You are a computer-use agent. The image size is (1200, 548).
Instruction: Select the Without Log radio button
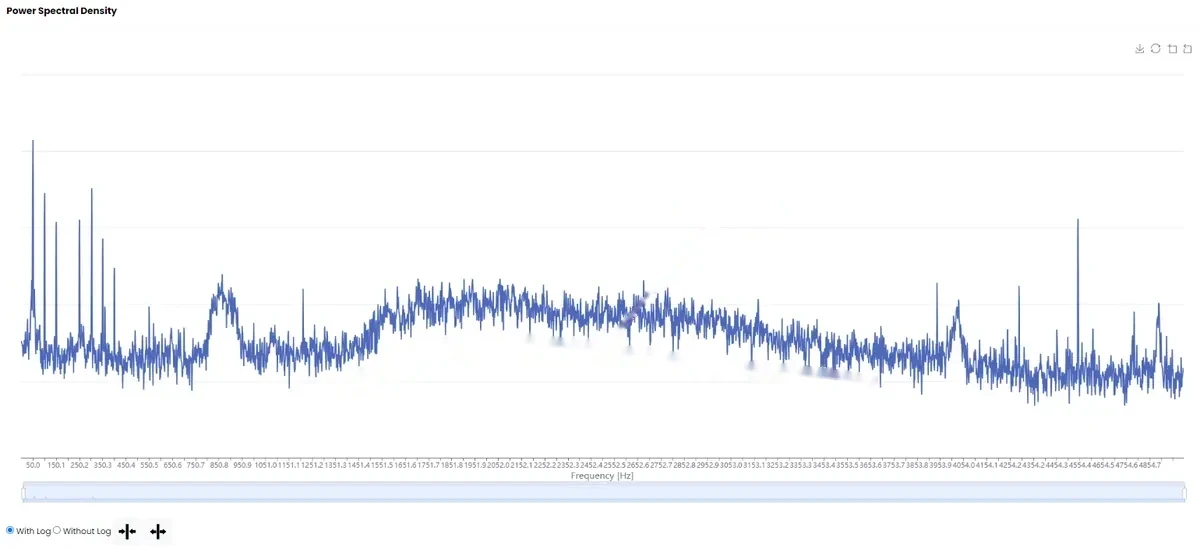tap(56, 530)
